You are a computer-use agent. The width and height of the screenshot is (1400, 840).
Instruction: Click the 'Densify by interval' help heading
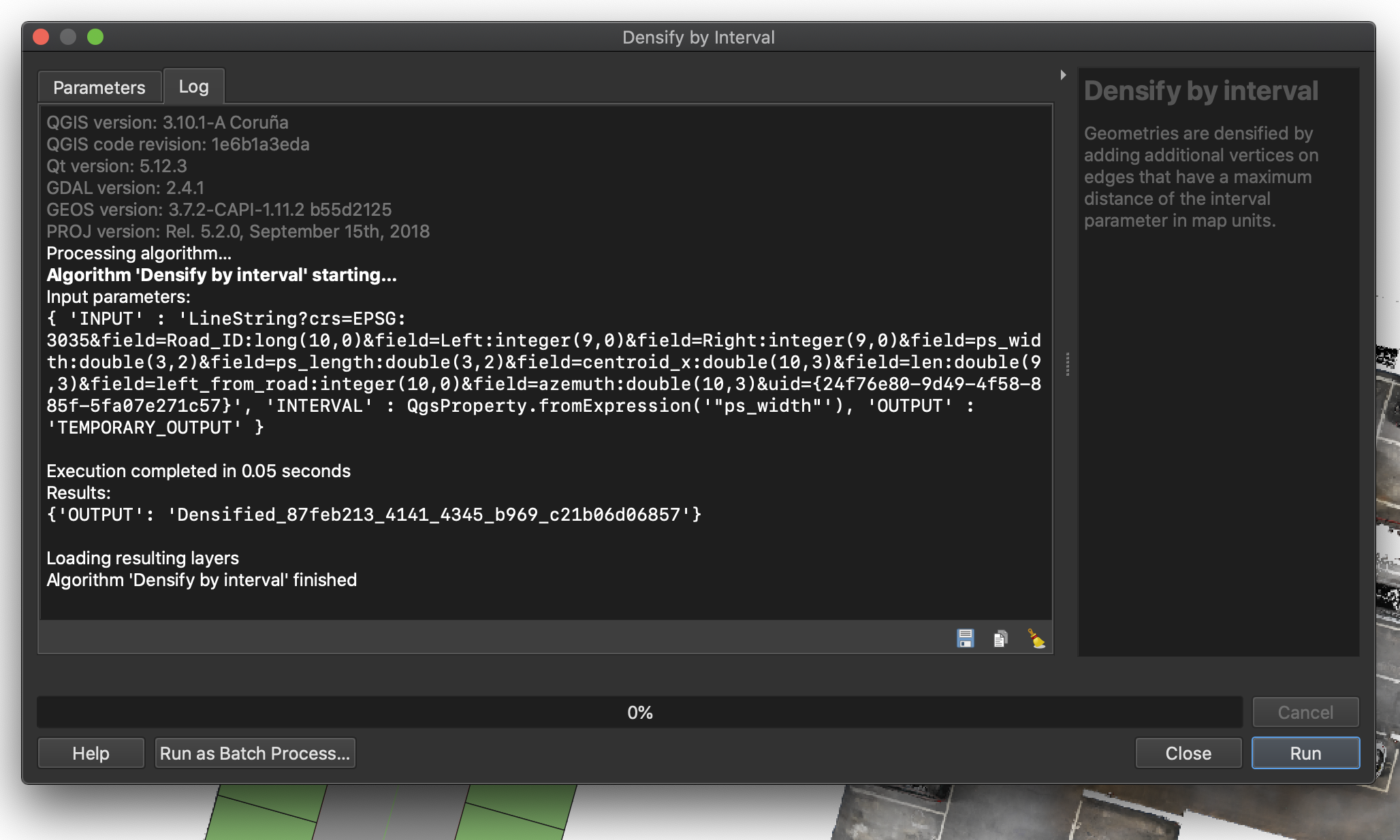1200,91
